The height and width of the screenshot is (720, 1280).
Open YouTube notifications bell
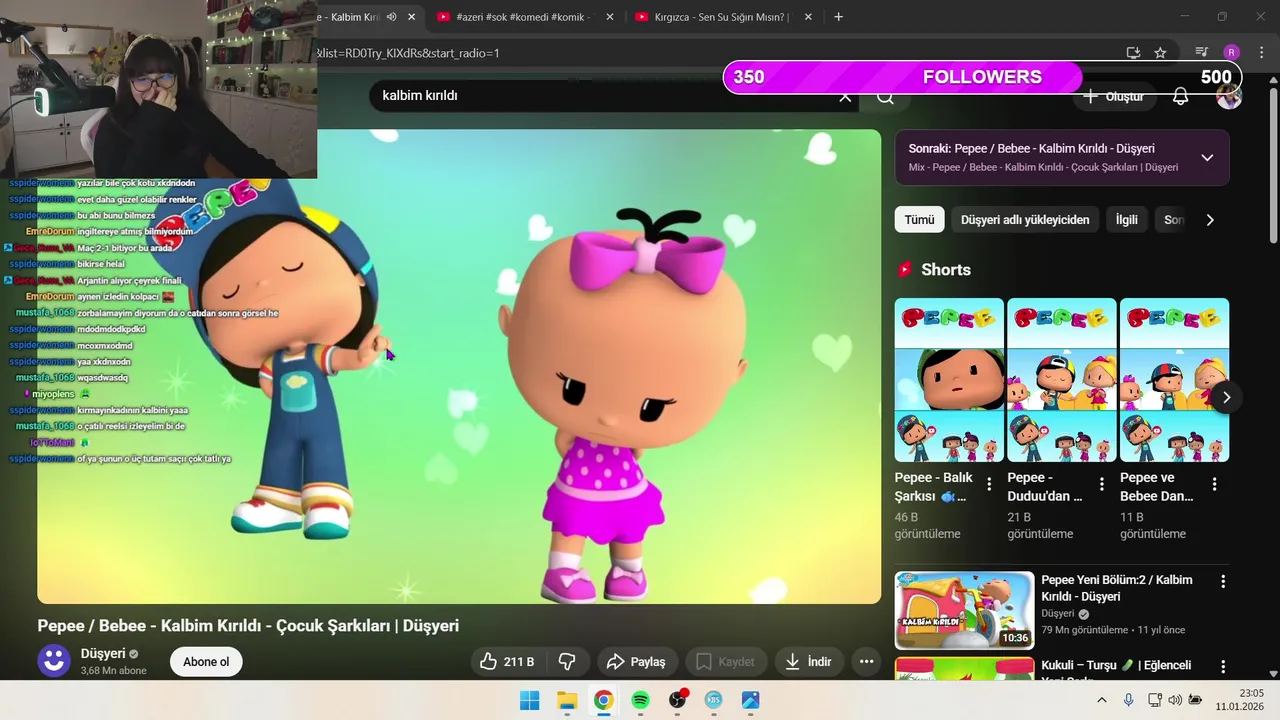coord(1180,97)
